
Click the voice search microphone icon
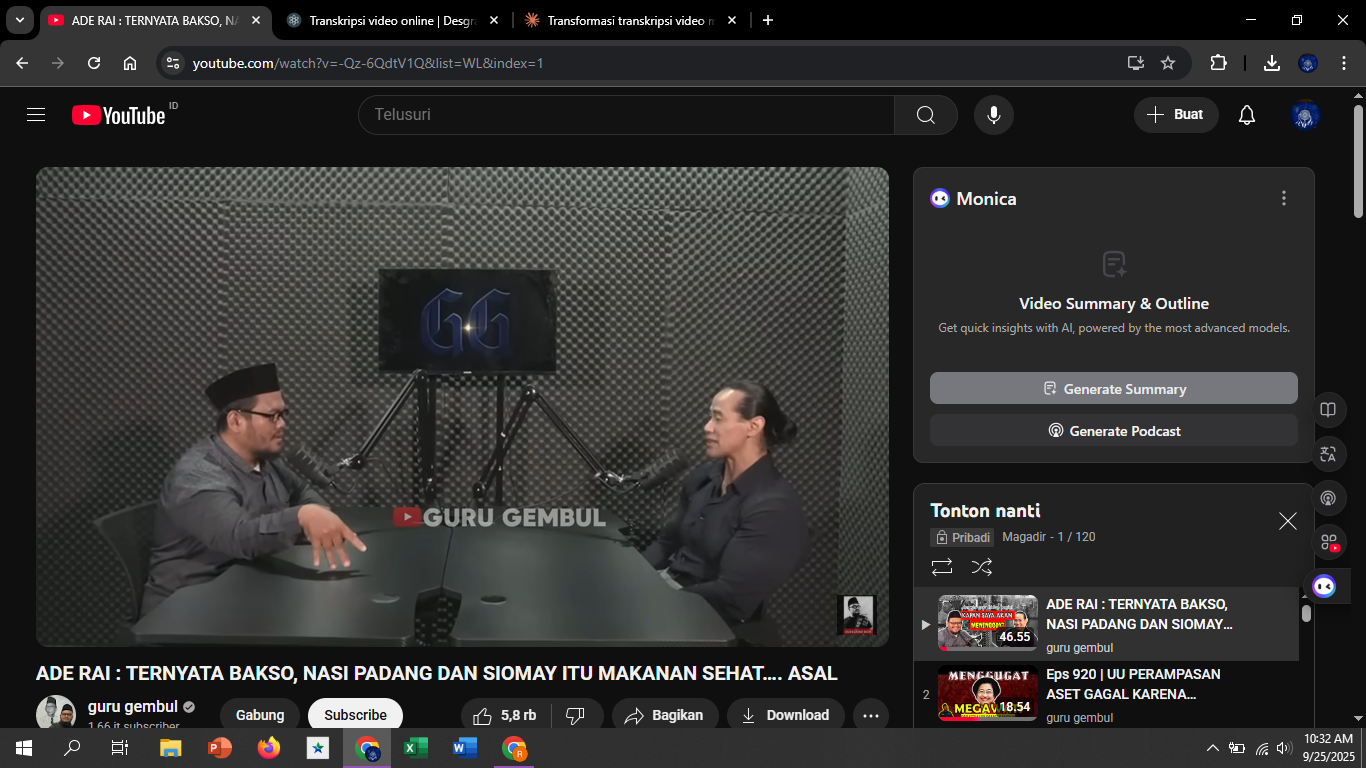pyautogui.click(x=993, y=115)
